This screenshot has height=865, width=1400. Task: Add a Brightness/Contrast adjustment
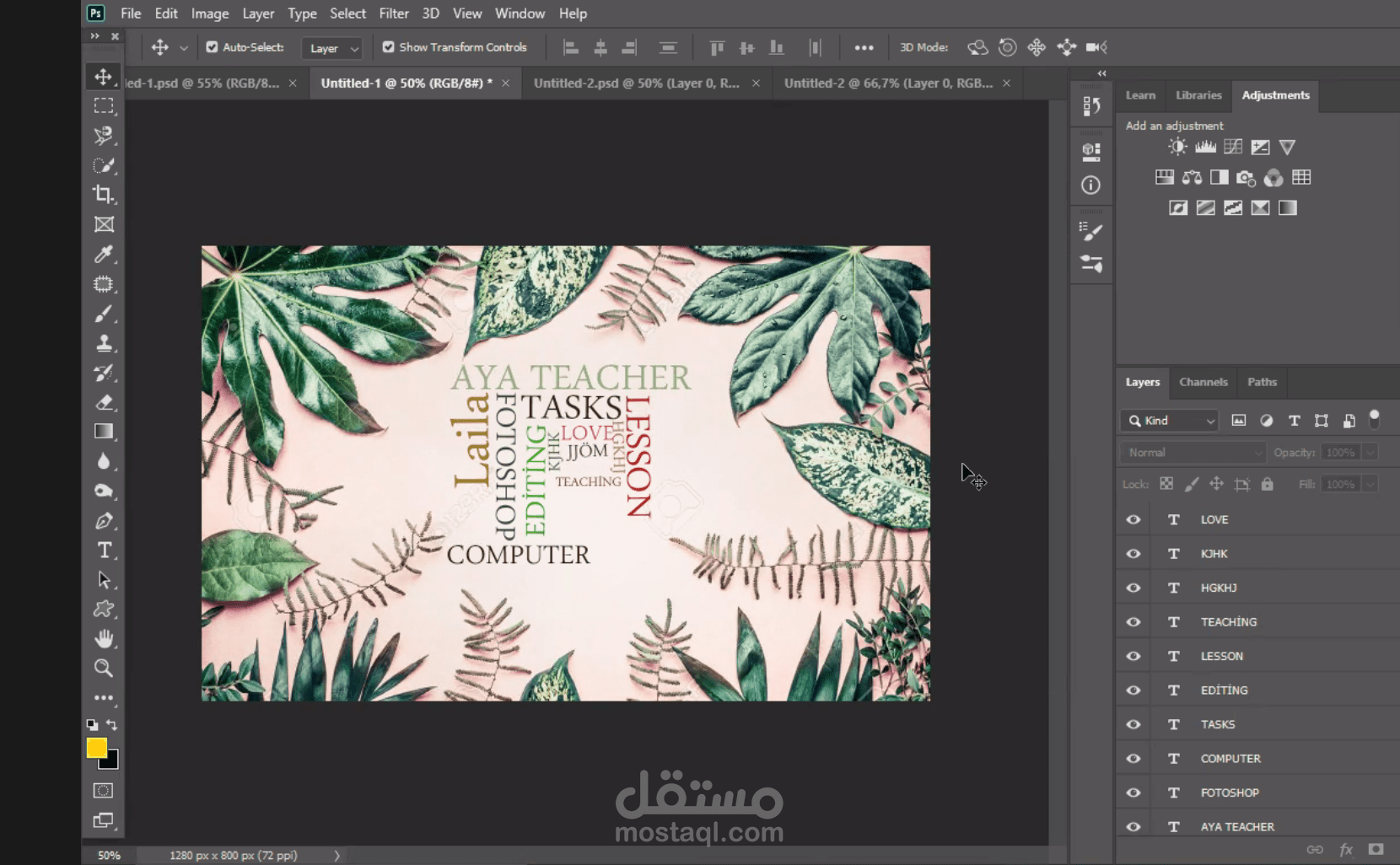pos(1177,147)
